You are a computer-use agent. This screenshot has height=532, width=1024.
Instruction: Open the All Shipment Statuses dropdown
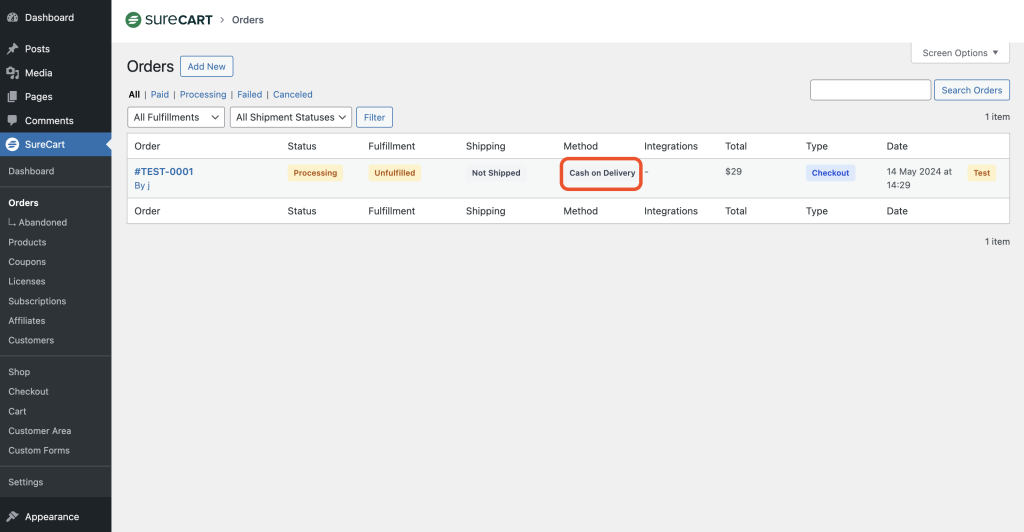pos(291,117)
